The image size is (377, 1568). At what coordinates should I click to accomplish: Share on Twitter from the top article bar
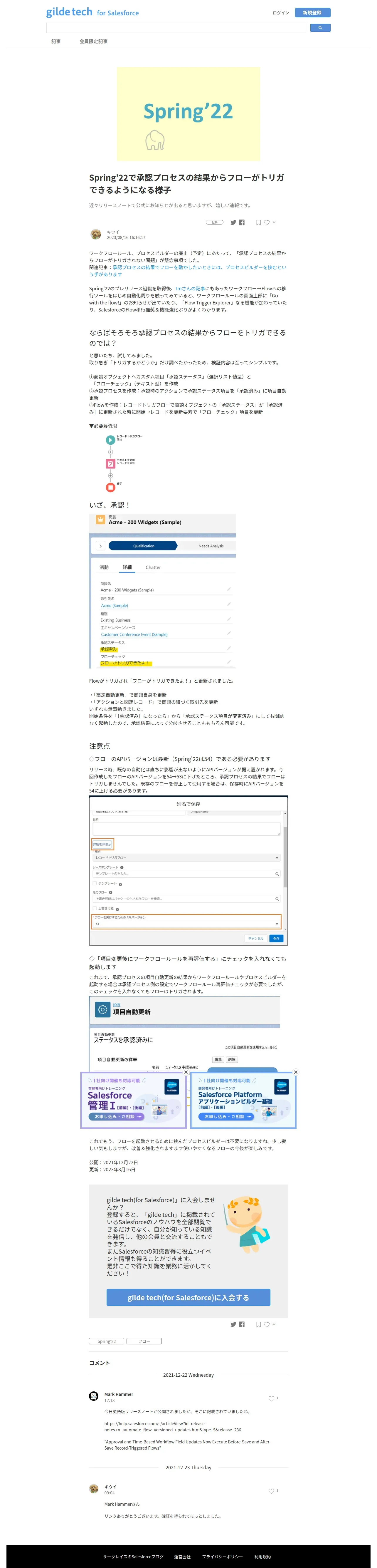click(x=233, y=222)
